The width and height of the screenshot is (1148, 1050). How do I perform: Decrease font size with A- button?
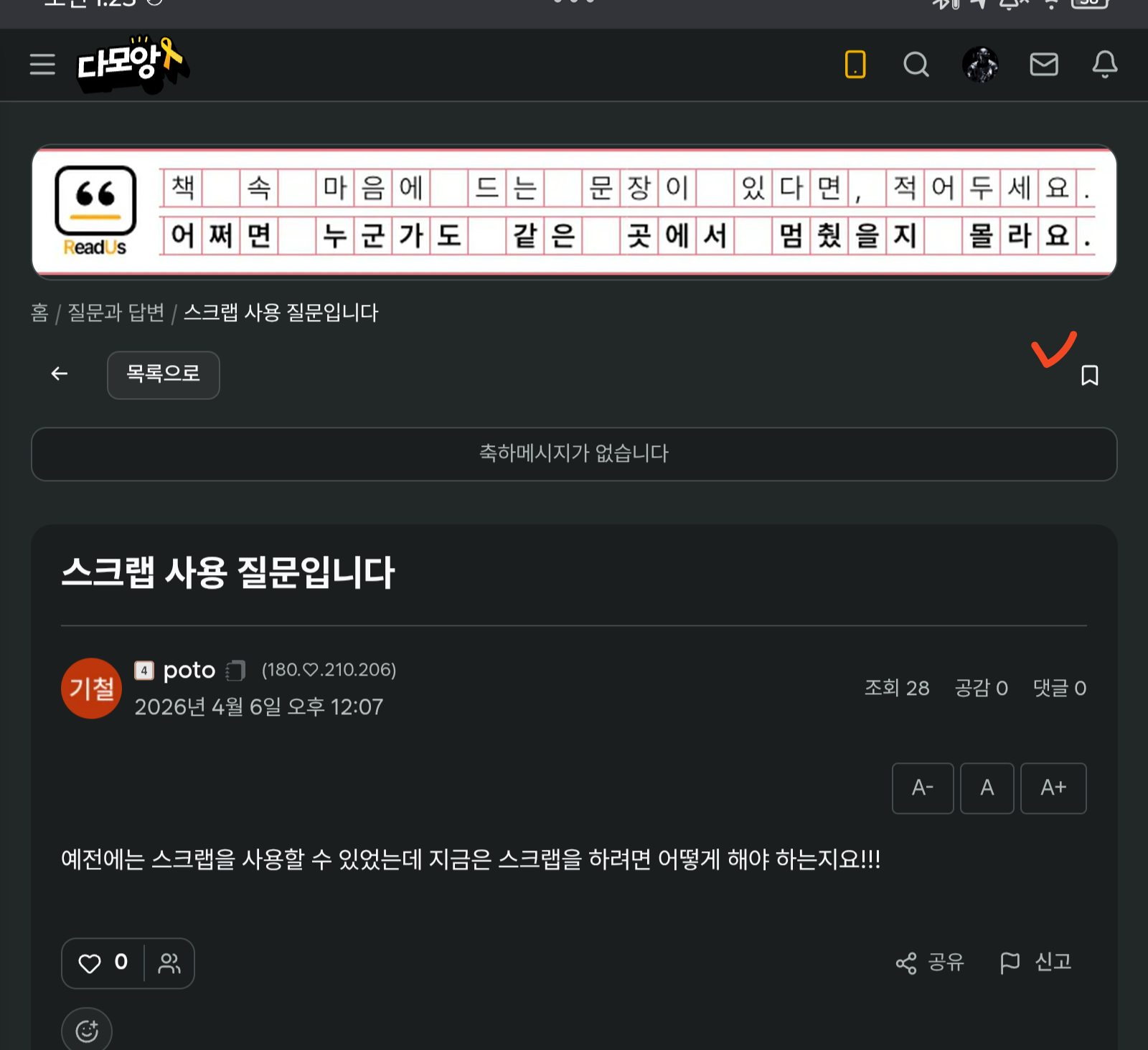pyautogui.click(x=923, y=788)
